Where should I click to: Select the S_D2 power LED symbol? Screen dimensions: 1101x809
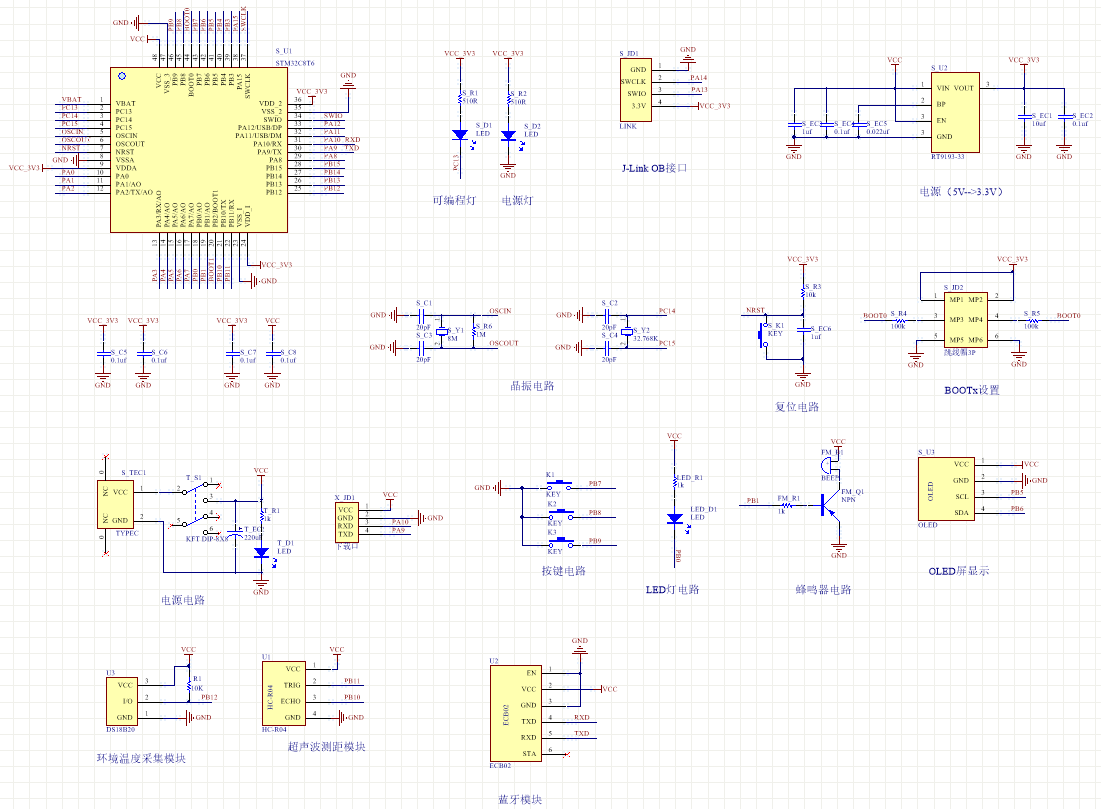(x=507, y=134)
